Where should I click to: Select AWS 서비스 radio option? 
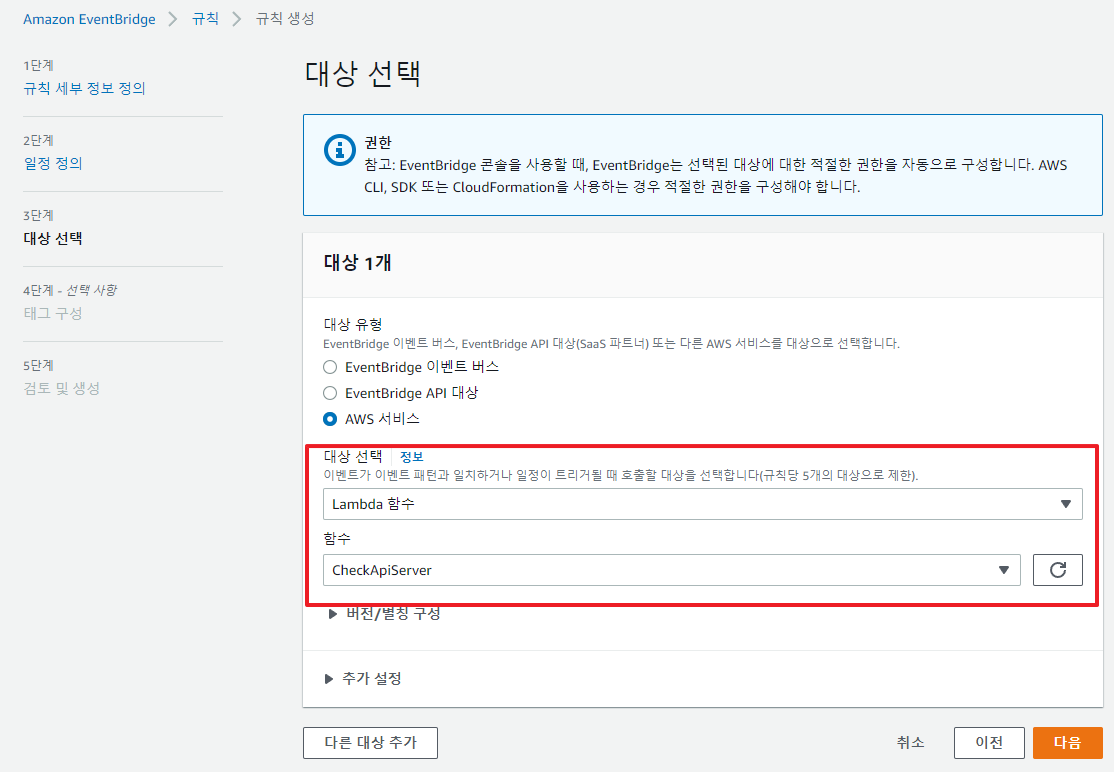tap(330, 419)
